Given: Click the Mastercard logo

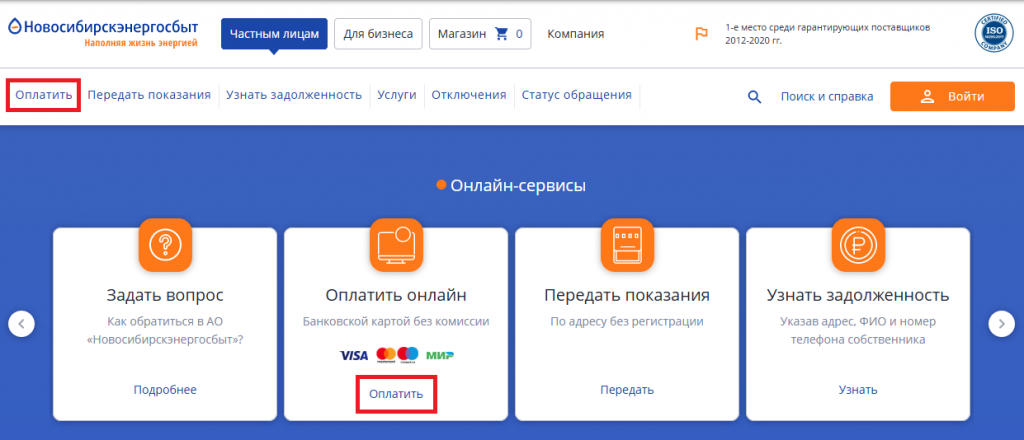Looking at the screenshot, I should coord(386,354).
